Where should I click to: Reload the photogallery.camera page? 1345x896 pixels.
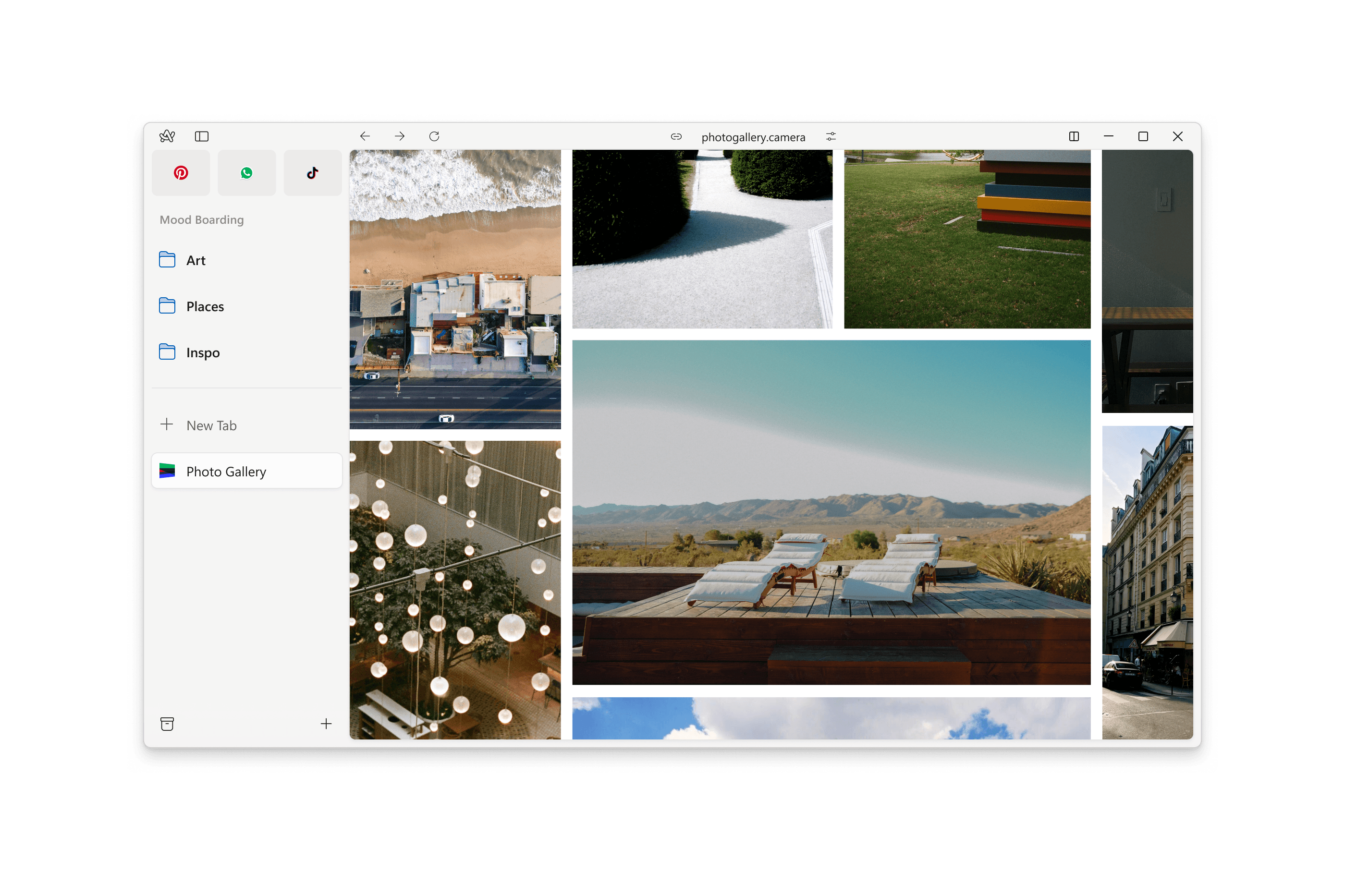(434, 136)
